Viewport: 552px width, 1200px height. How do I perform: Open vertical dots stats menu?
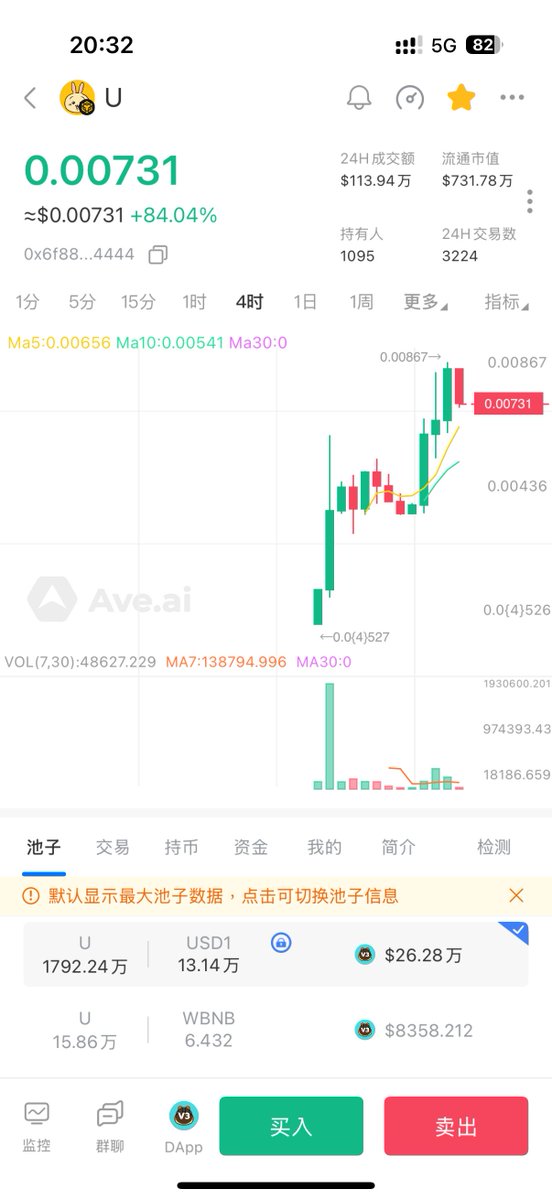[x=529, y=200]
